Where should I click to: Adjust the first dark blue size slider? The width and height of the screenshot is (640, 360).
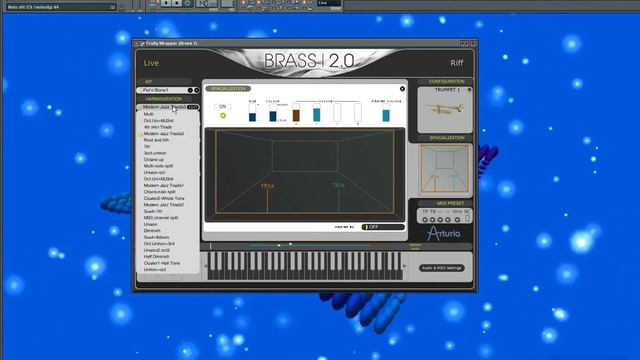[252, 113]
